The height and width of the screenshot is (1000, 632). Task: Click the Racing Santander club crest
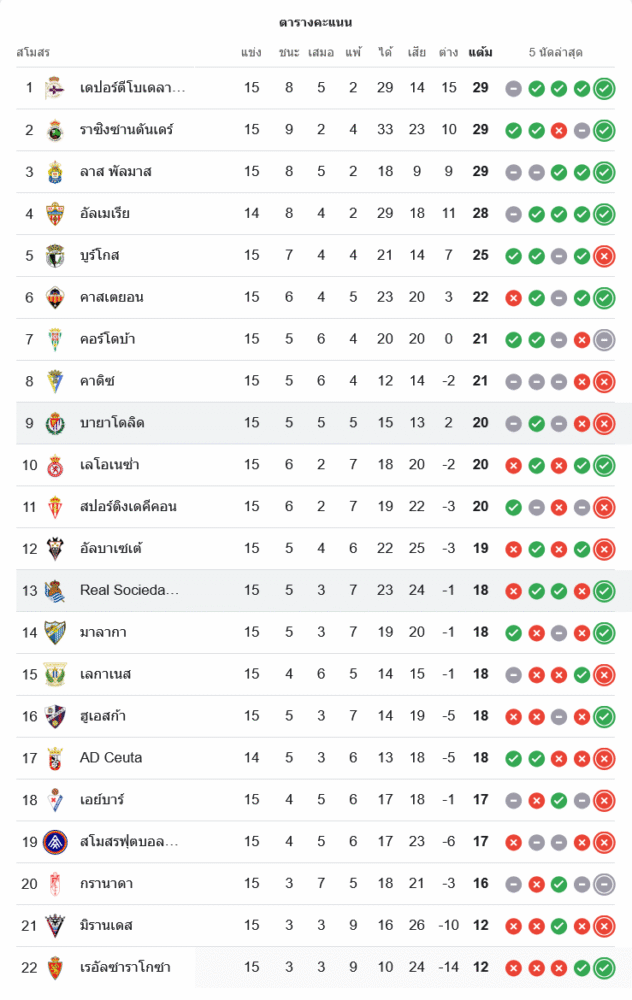tap(54, 130)
